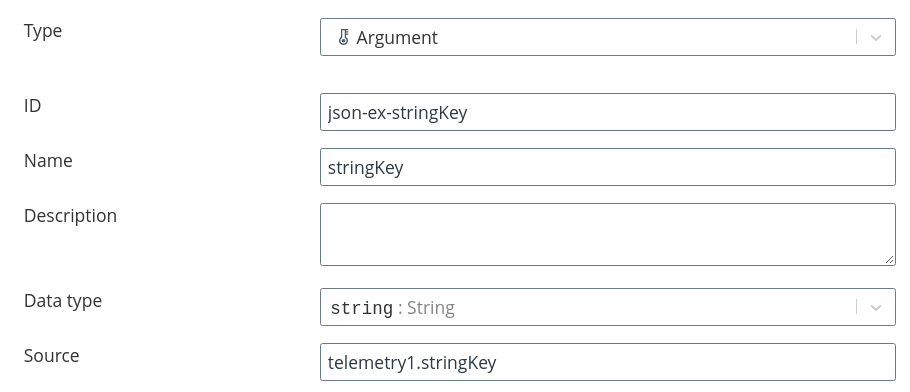Click the separator beside Data type chevron

pyautogui.click(x=857, y=307)
